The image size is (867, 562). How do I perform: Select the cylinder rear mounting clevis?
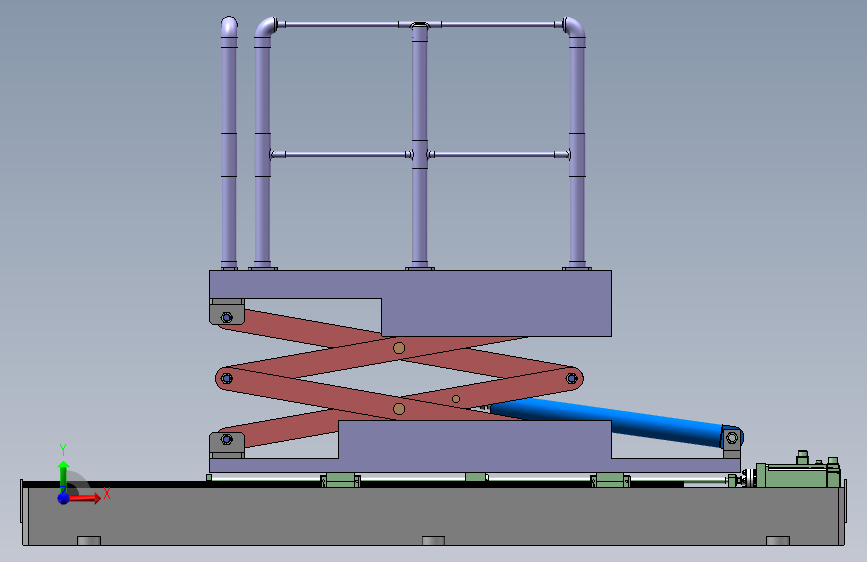point(732,441)
